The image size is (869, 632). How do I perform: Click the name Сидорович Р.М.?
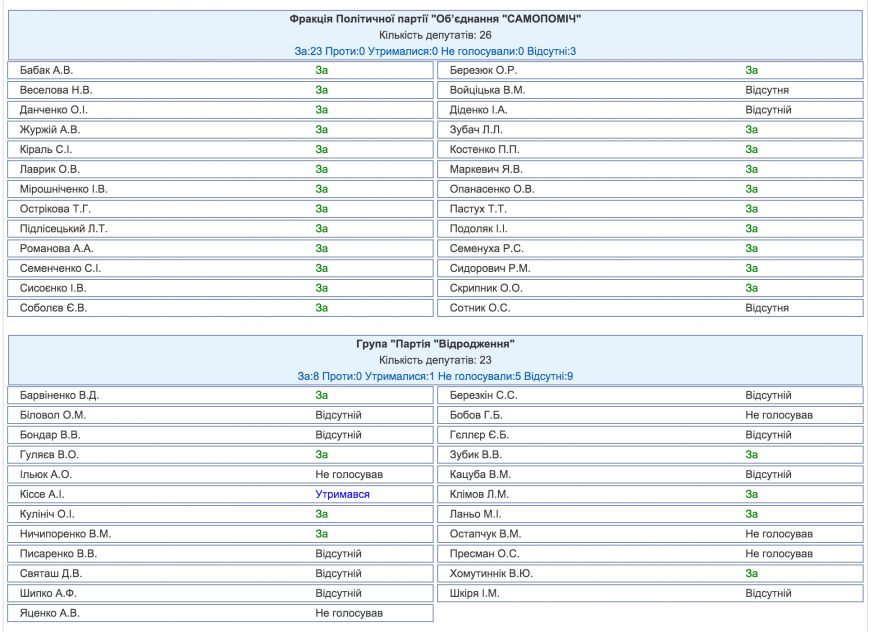[x=490, y=268]
